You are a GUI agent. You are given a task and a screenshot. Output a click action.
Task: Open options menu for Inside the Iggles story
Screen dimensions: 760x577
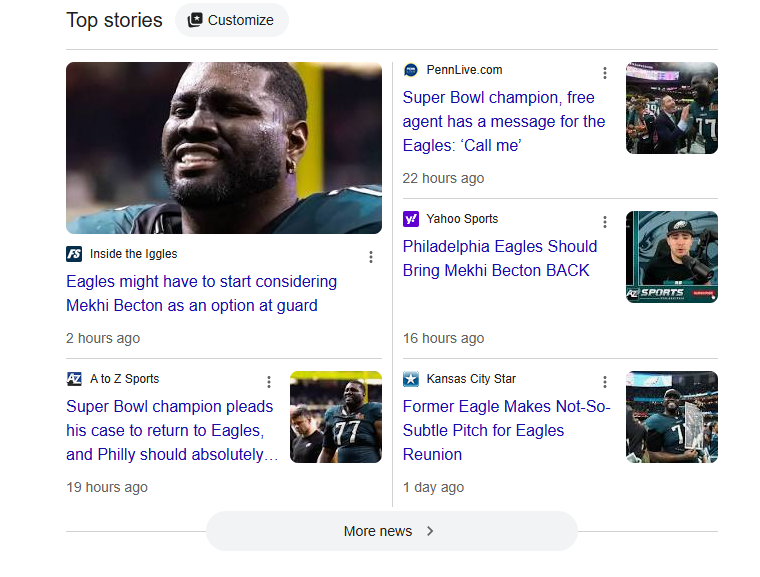[371, 257]
